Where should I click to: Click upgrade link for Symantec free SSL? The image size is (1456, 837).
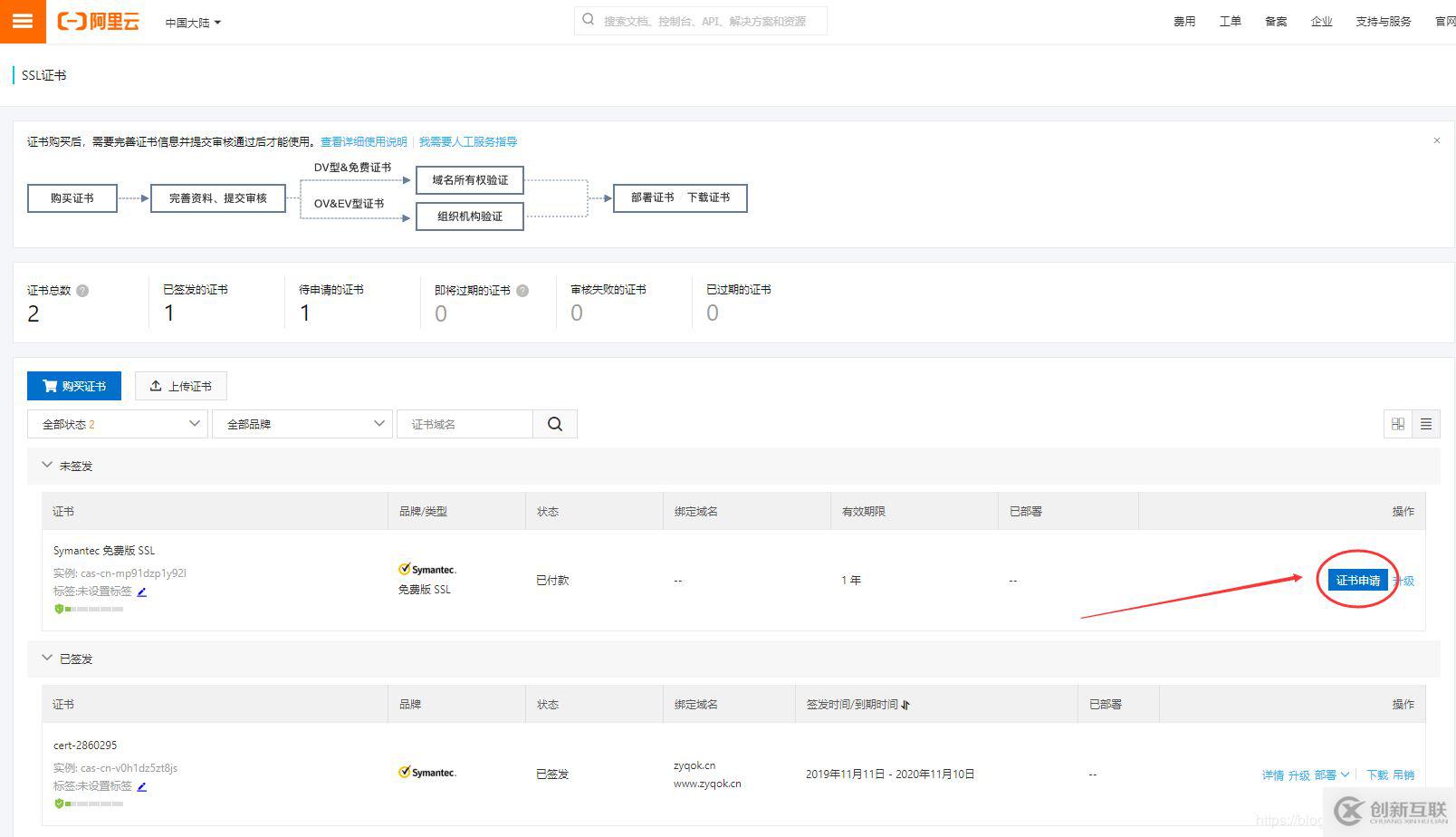point(1403,582)
